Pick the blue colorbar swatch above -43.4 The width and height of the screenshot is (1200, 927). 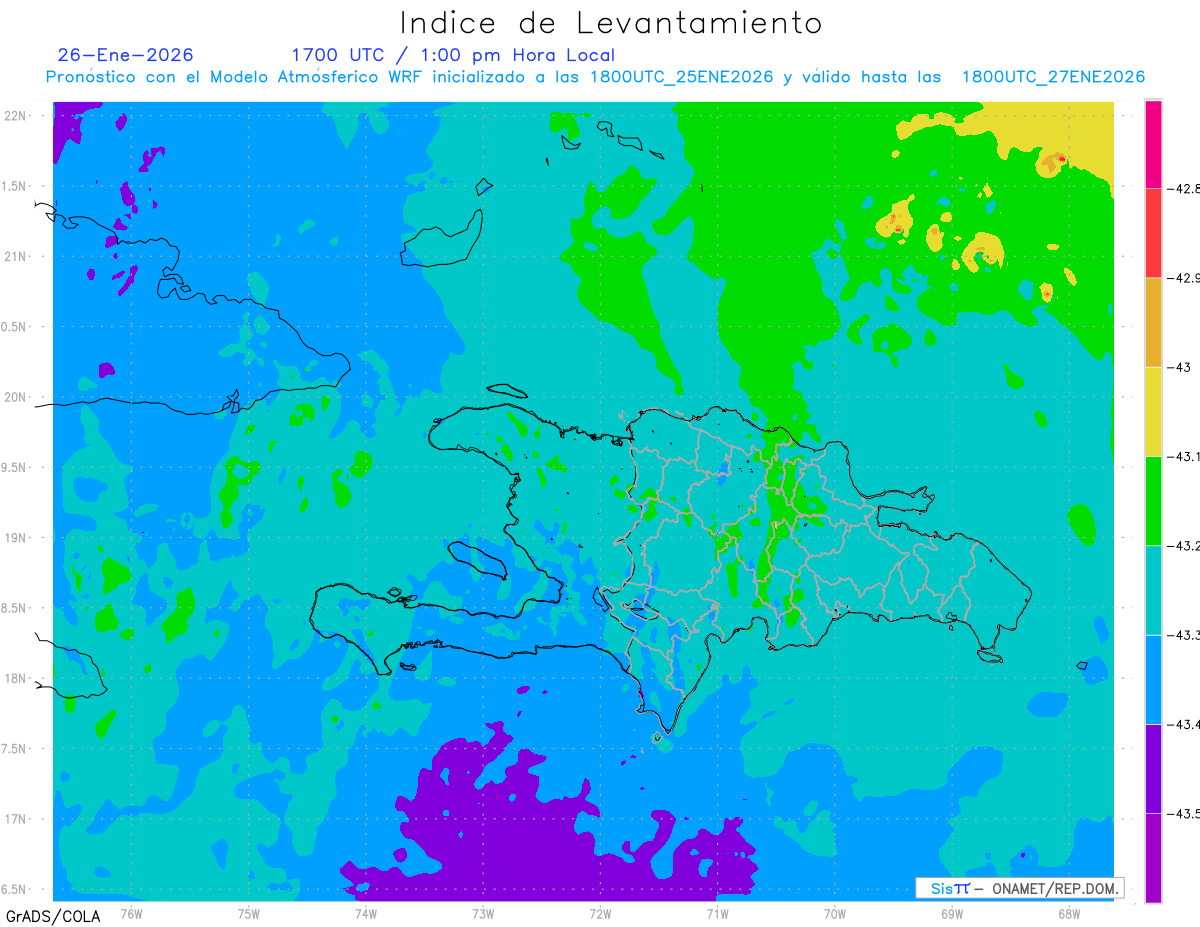[1153, 679]
